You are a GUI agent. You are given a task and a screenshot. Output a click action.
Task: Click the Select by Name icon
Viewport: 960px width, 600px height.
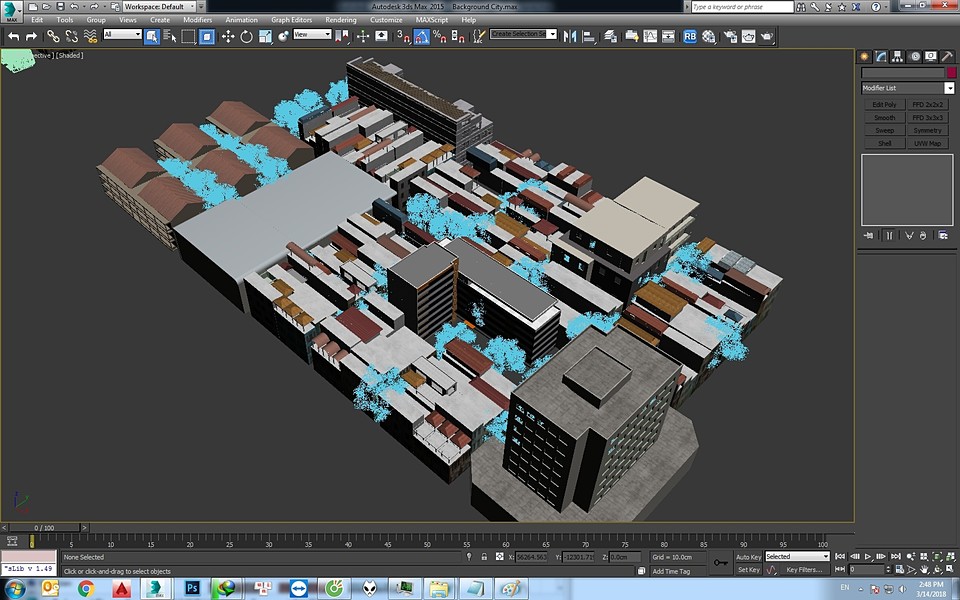pyautogui.click(x=170, y=37)
